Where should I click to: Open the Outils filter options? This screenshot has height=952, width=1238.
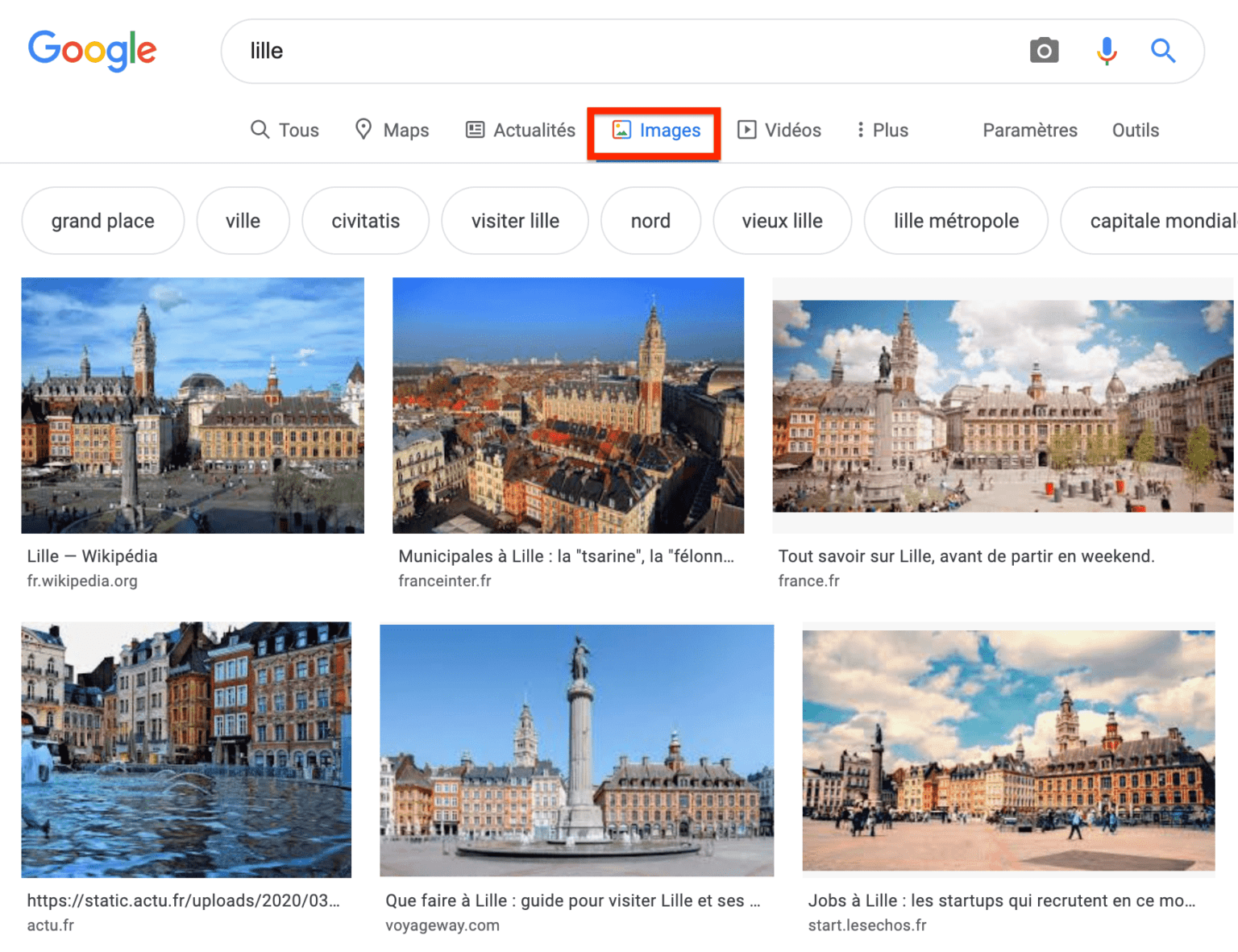coord(1135,129)
